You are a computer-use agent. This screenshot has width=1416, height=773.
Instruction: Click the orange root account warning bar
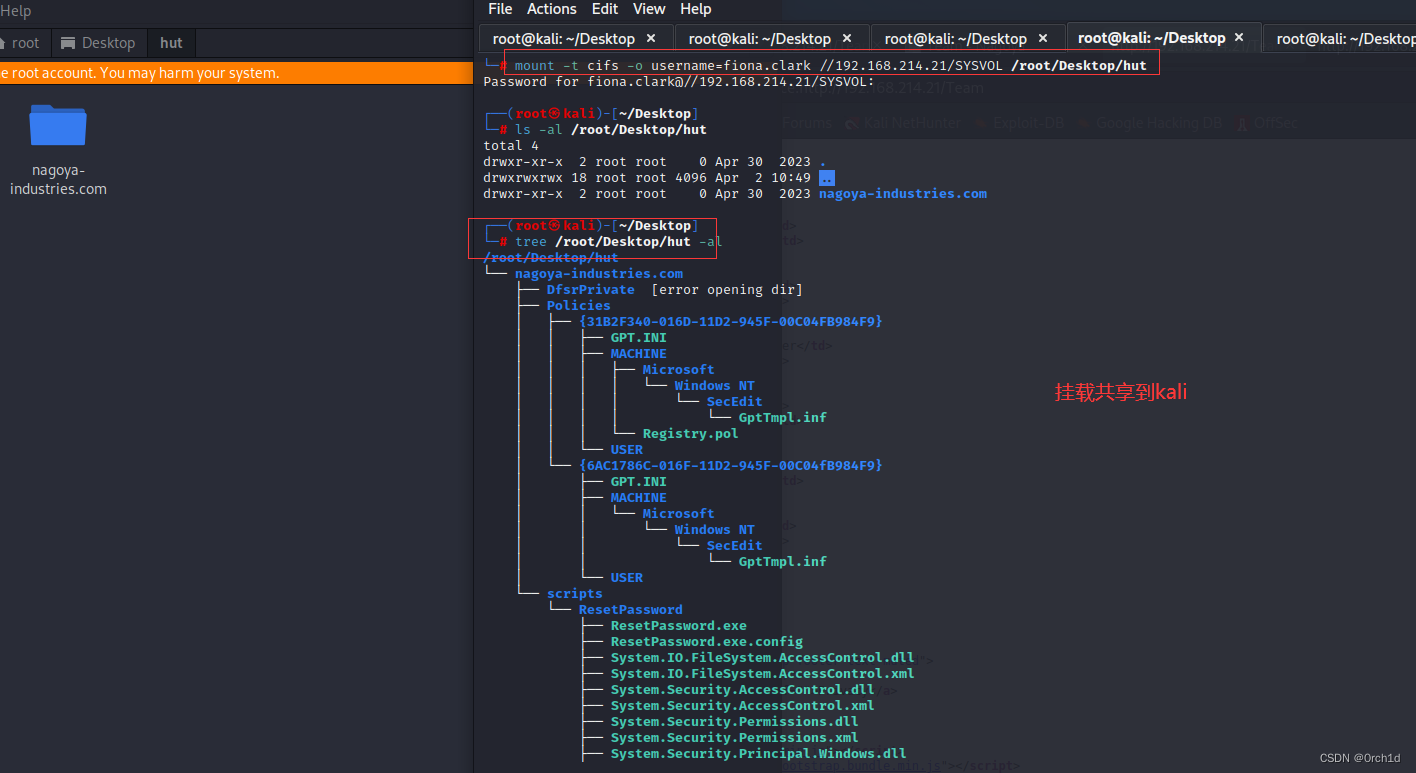237,73
